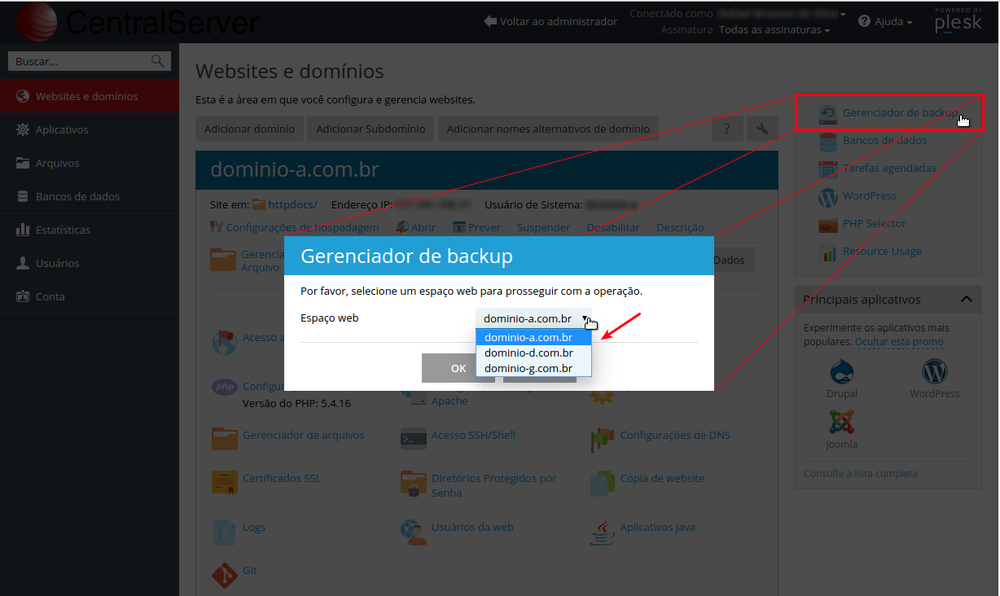Viewport: 1000px width, 596px height.
Task: Collapse the Principais aplicativos panel
Action: 965,299
